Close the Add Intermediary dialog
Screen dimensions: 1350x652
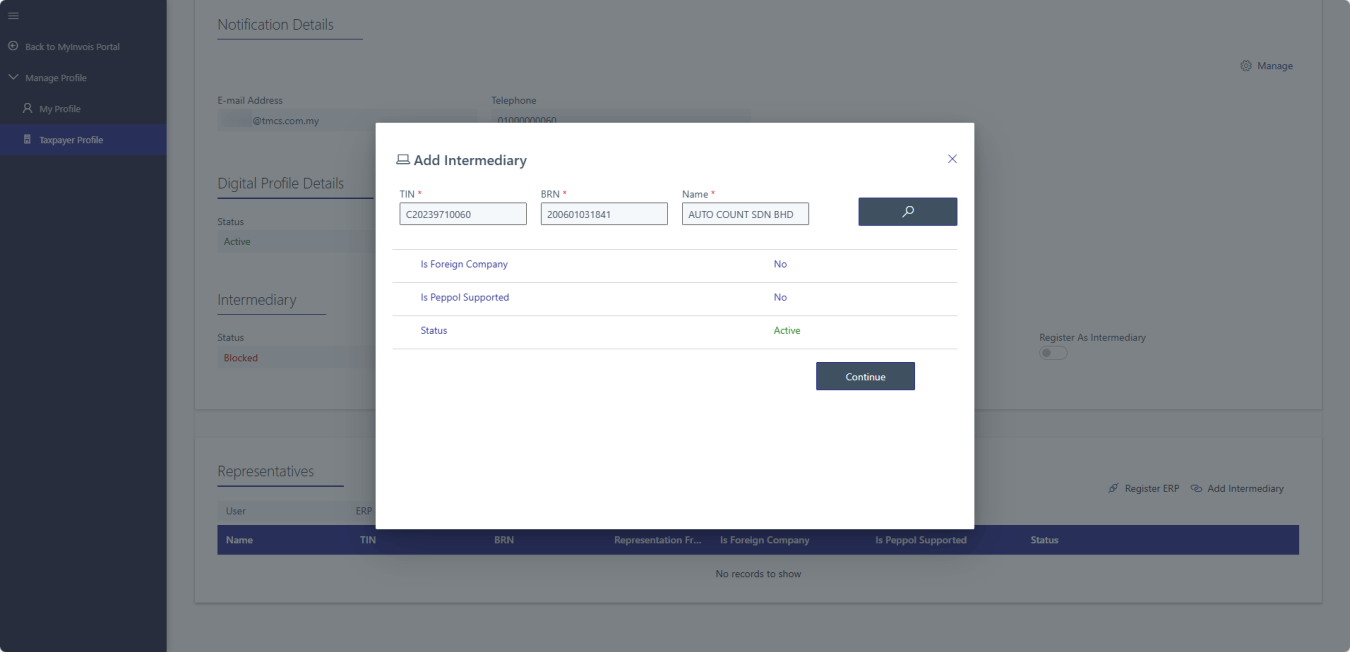952,159
